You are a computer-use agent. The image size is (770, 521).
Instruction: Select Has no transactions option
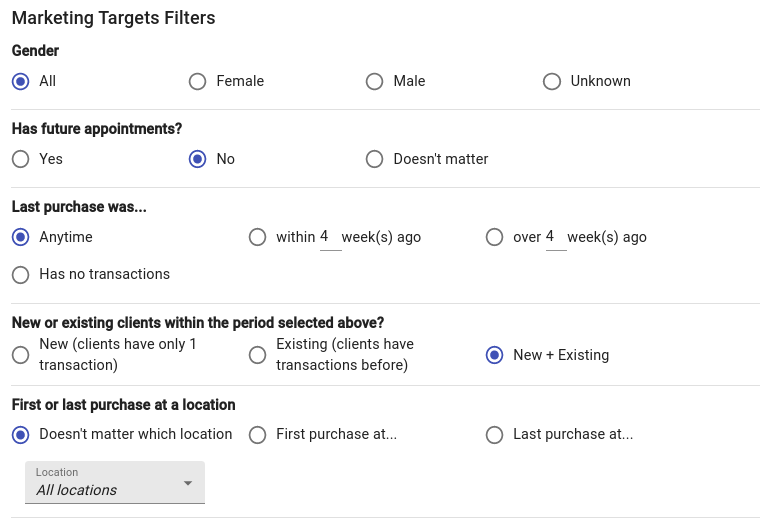tap(21, 274)
